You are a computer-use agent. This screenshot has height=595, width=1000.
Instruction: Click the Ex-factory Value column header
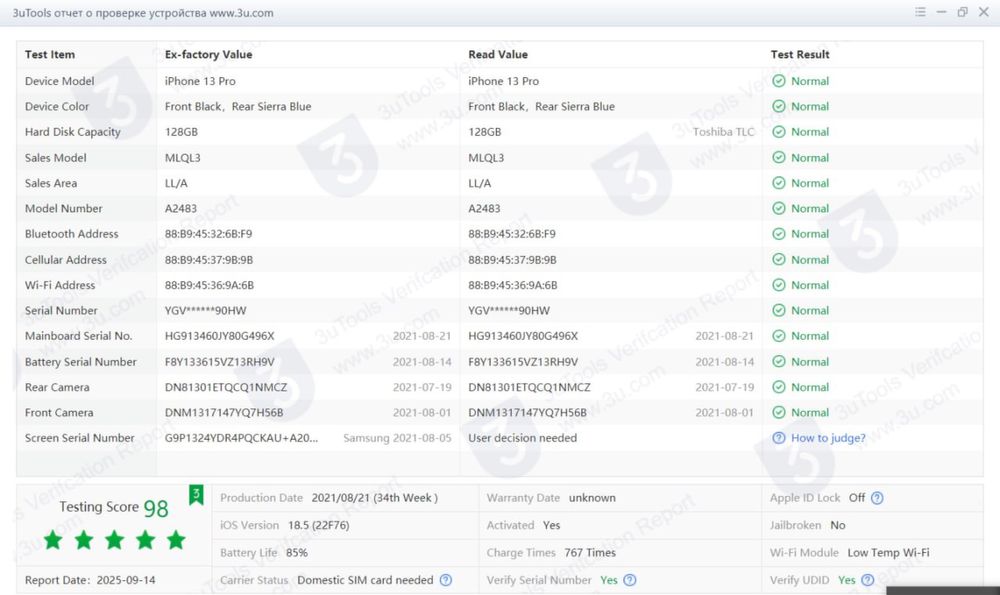point(209,55)
